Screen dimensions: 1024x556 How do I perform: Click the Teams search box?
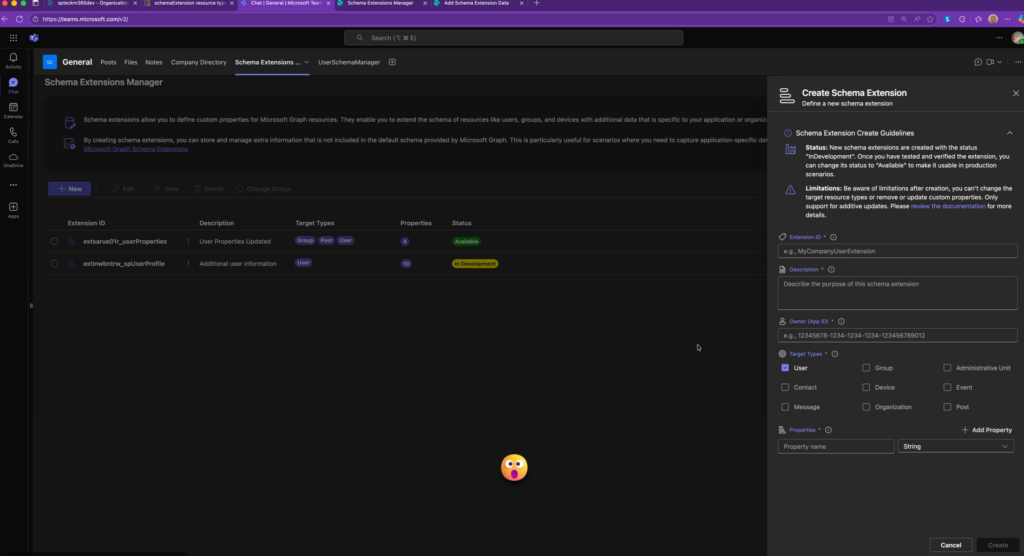click(x=513, y=38)
